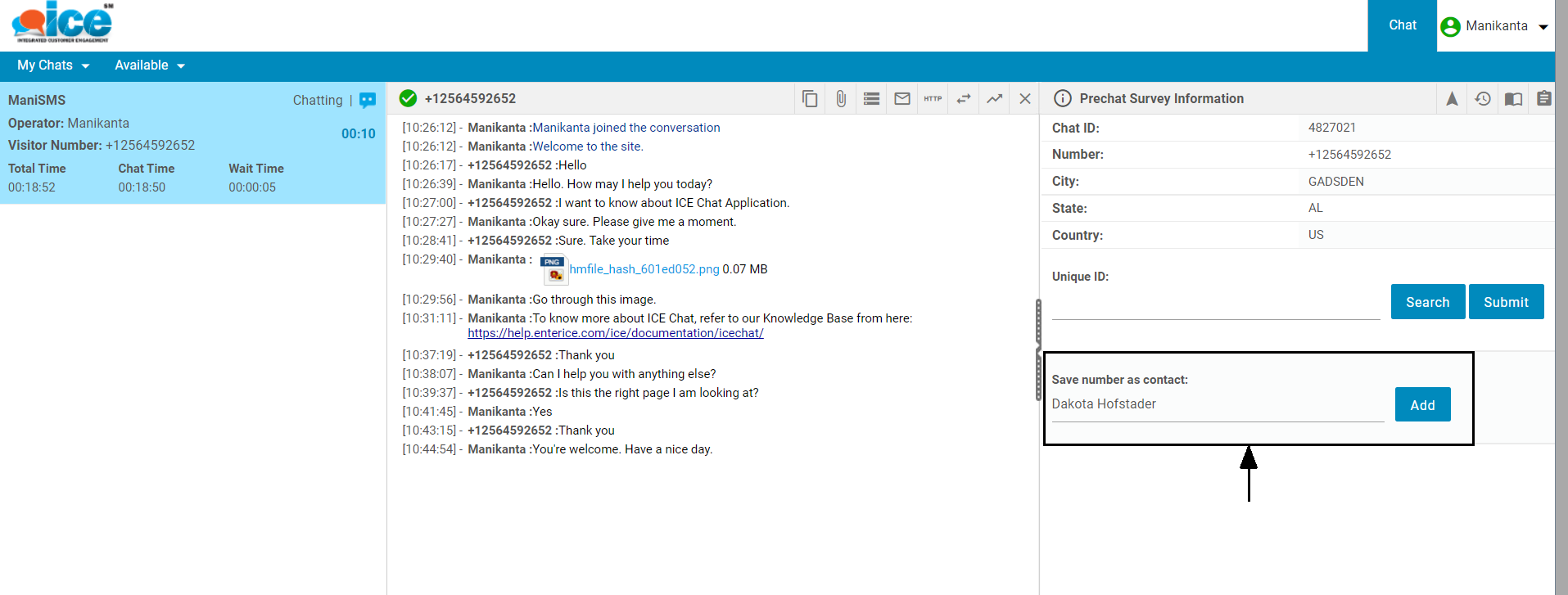Expand the My Chats dropdown
The height and width of the screenshot is (595, 1568).
(53, 65)
